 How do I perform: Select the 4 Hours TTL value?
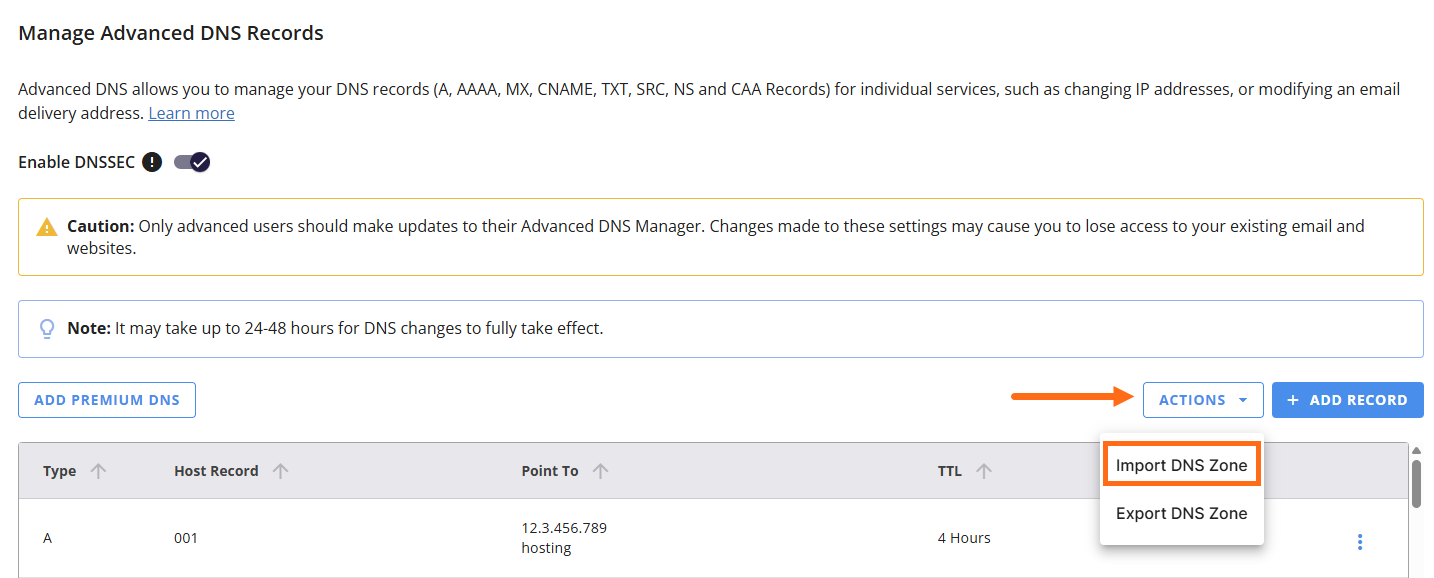coord(964,538)
